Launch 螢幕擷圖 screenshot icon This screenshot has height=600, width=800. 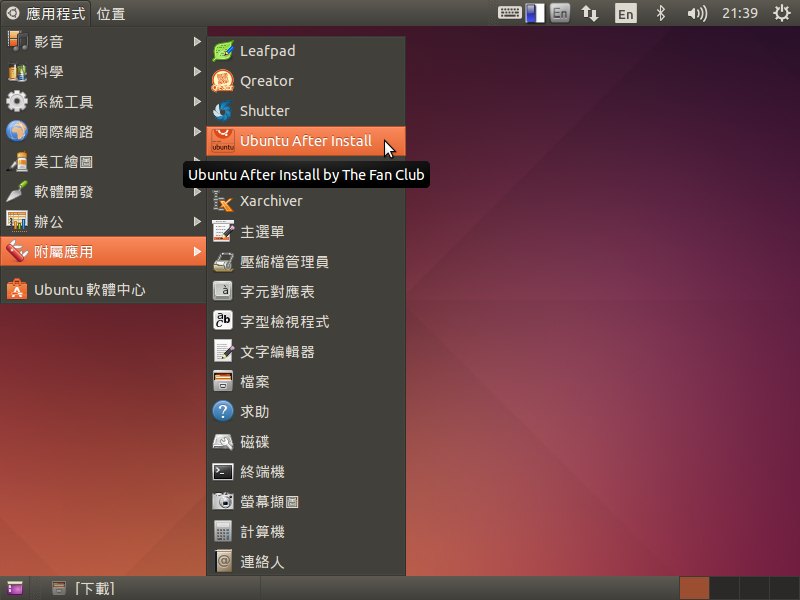(223, 502)
